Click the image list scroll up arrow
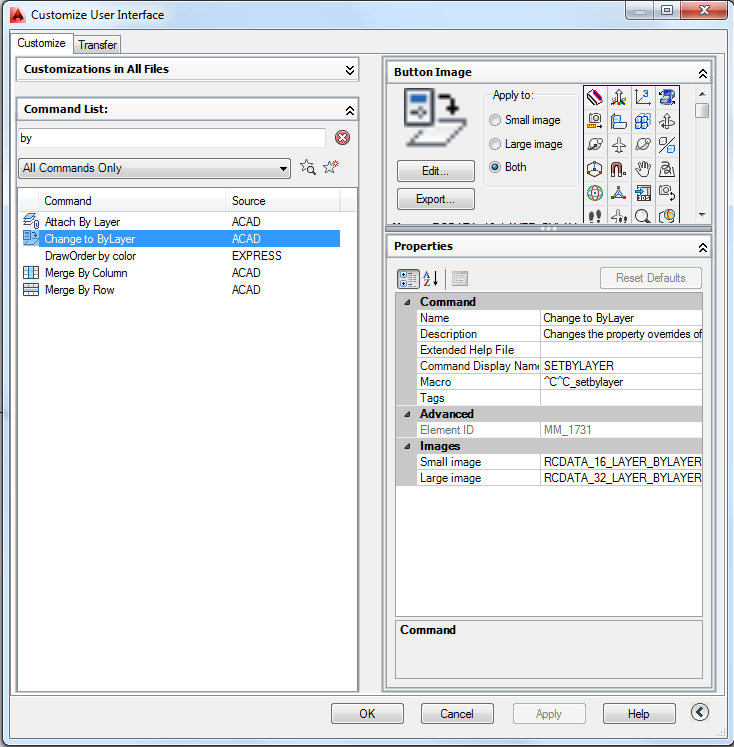Image resolution: width=734 pixels, height=747 pixels. click(x=702, y=94)
